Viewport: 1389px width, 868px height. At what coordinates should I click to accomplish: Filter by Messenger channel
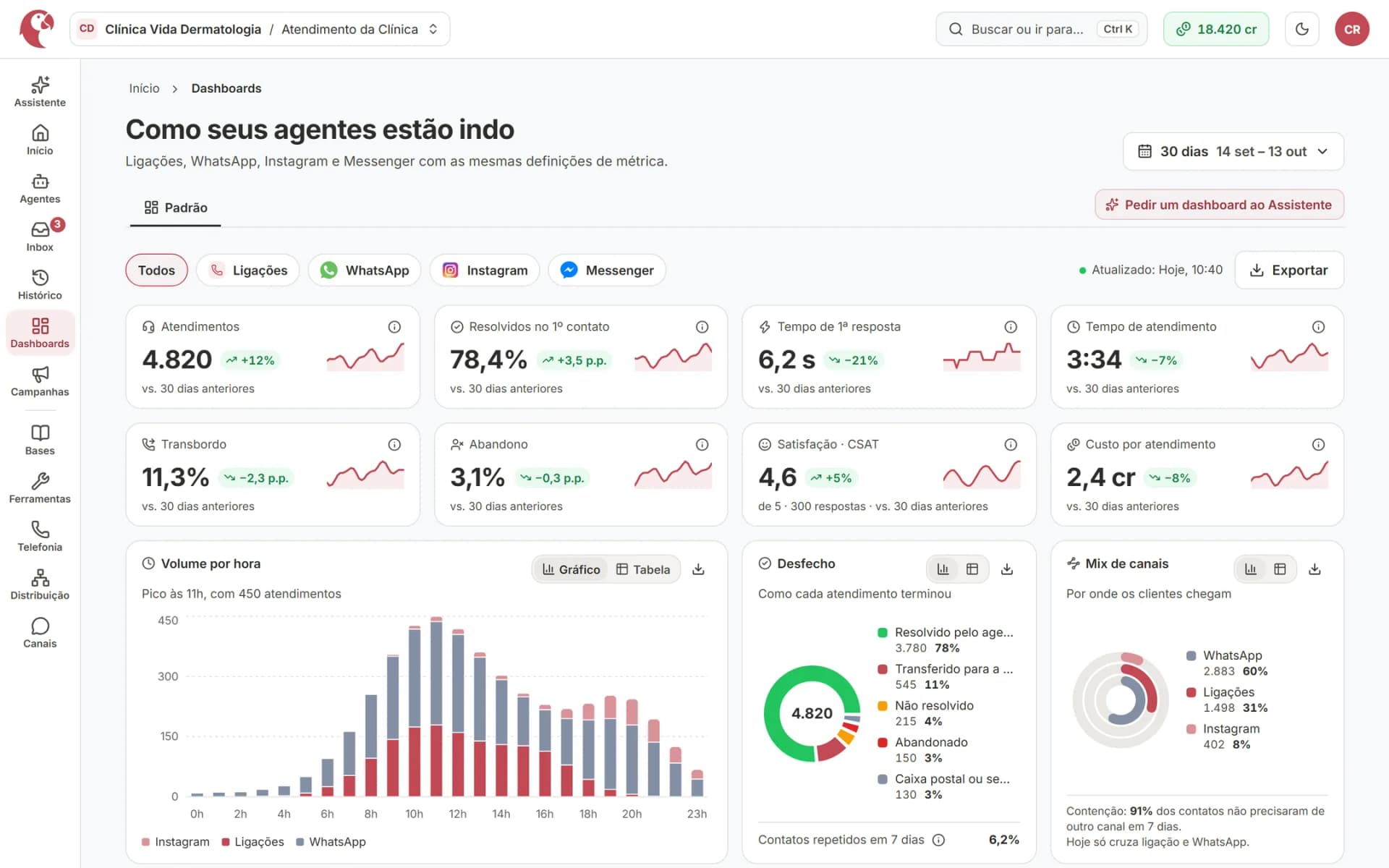pyautogui.click(x=607, y=270)
